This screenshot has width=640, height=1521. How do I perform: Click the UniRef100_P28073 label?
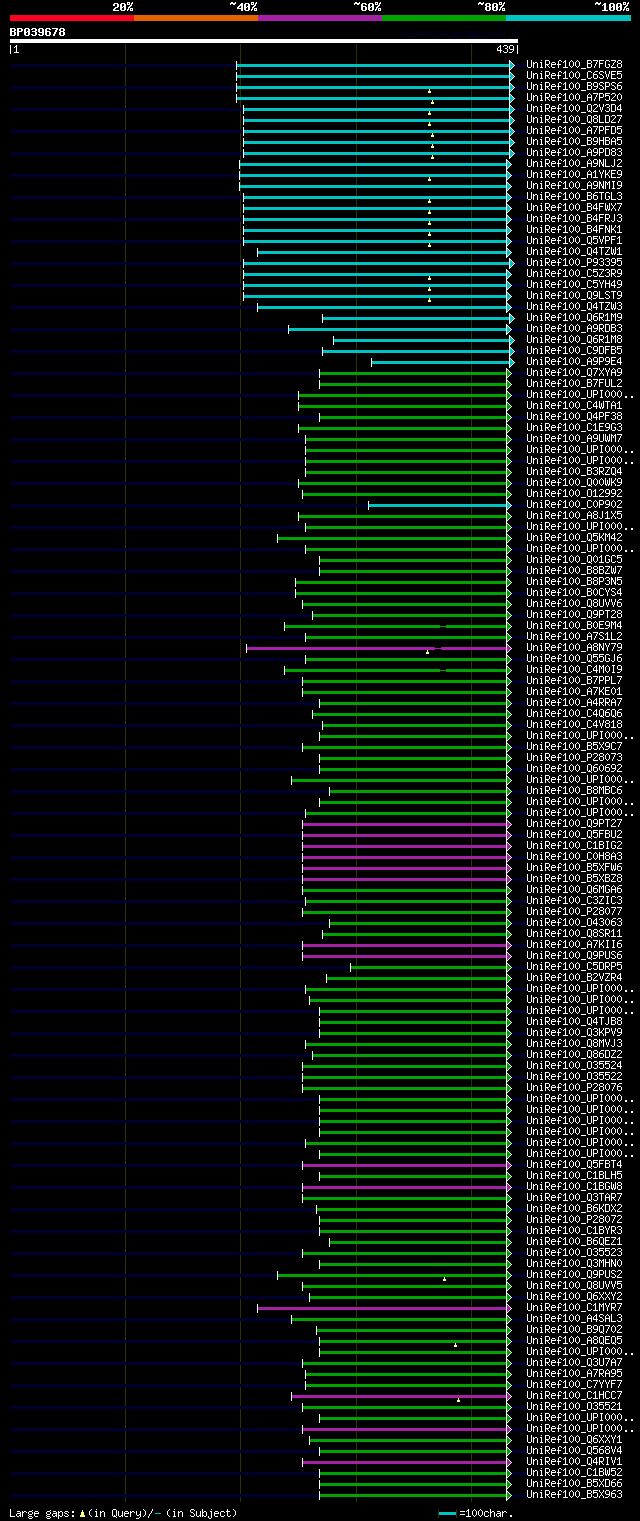click(x=574, y=757)
